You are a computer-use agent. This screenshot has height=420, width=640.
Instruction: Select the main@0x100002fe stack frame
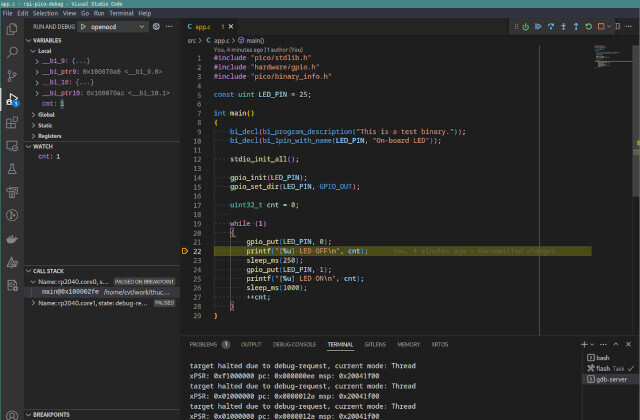[102, 292]
